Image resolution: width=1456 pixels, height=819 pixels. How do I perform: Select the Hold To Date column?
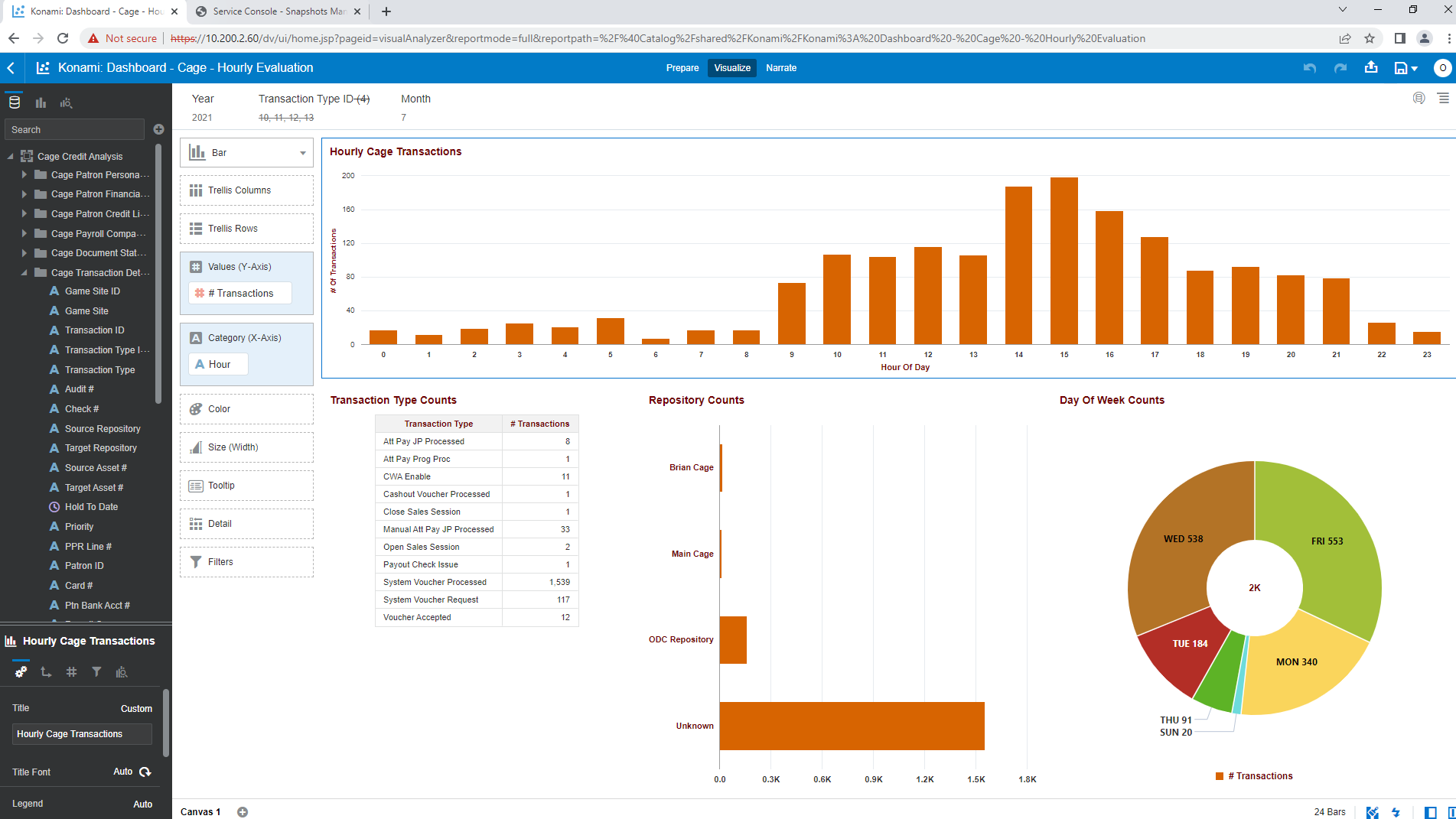coord(91,507)
